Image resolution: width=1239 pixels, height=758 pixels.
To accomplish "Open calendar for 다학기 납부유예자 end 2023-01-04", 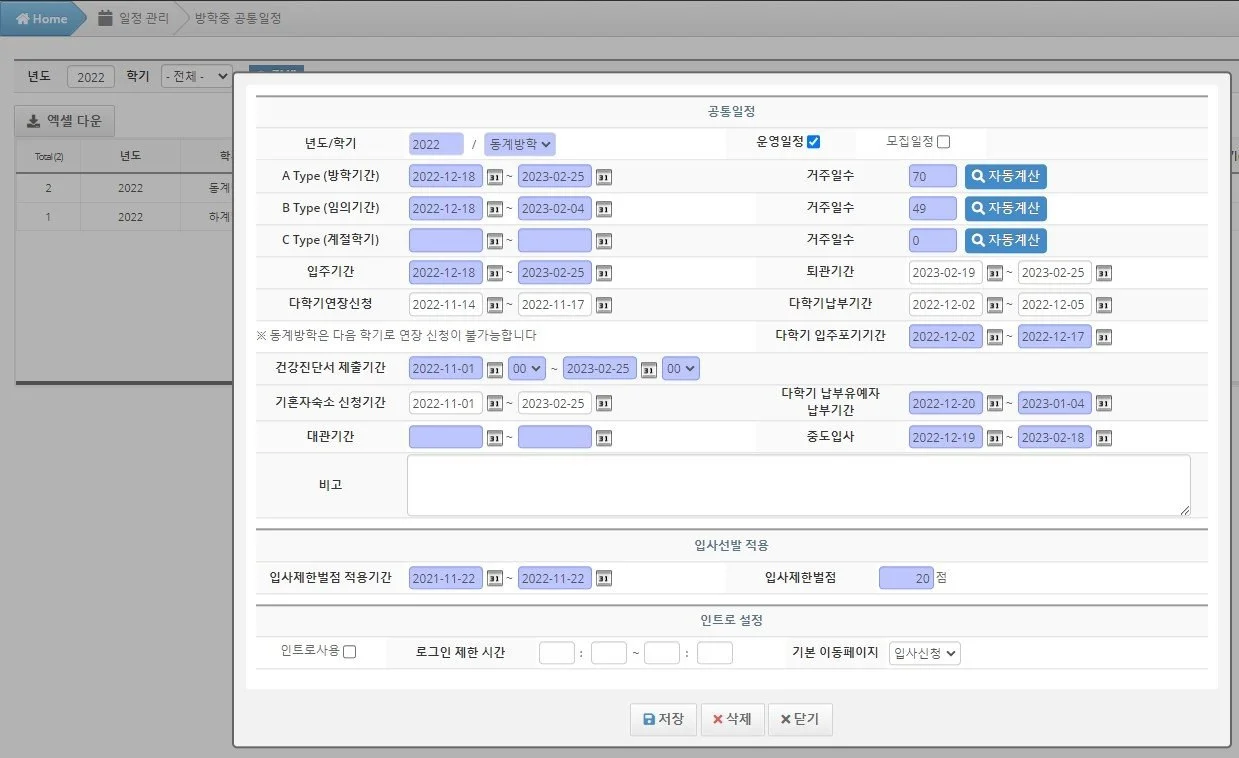I will (1103, 404).
